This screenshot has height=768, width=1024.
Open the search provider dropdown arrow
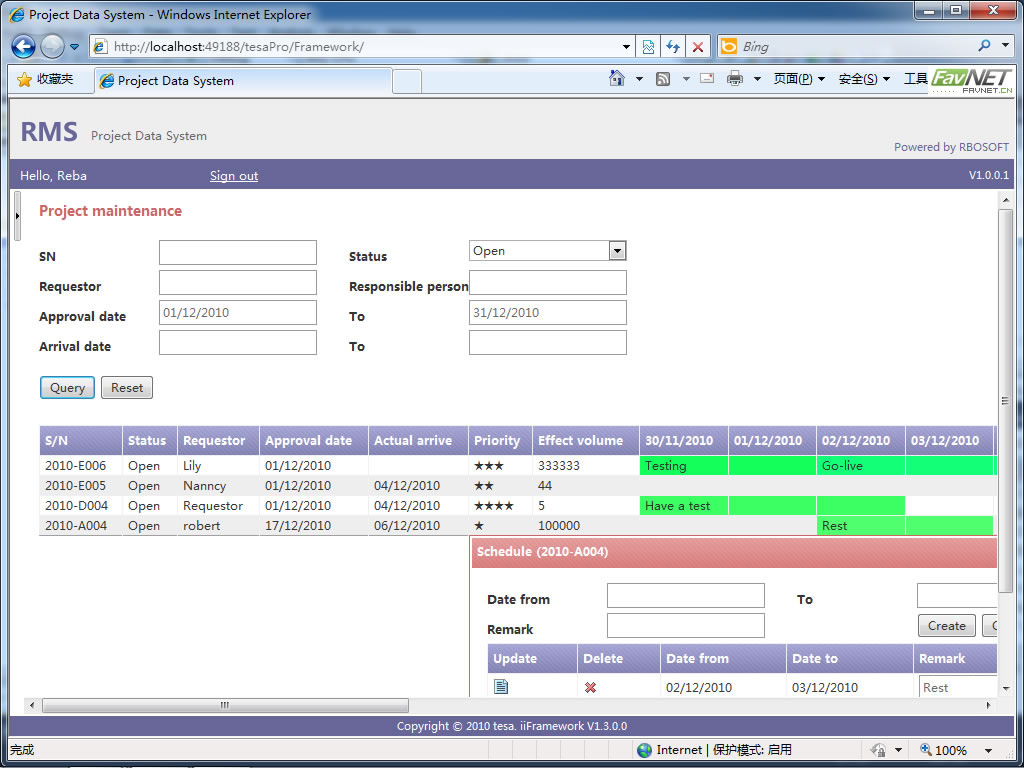(1004, 46)
